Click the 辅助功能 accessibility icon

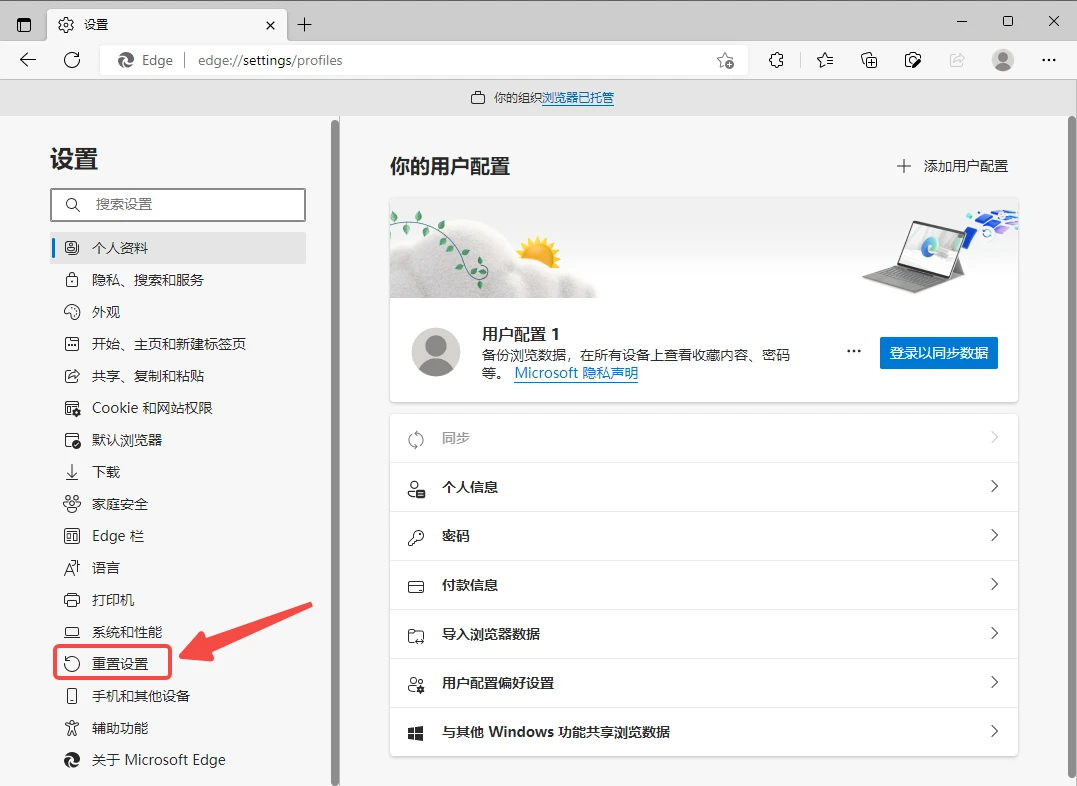pyautogui.click(x=72, y=728)
